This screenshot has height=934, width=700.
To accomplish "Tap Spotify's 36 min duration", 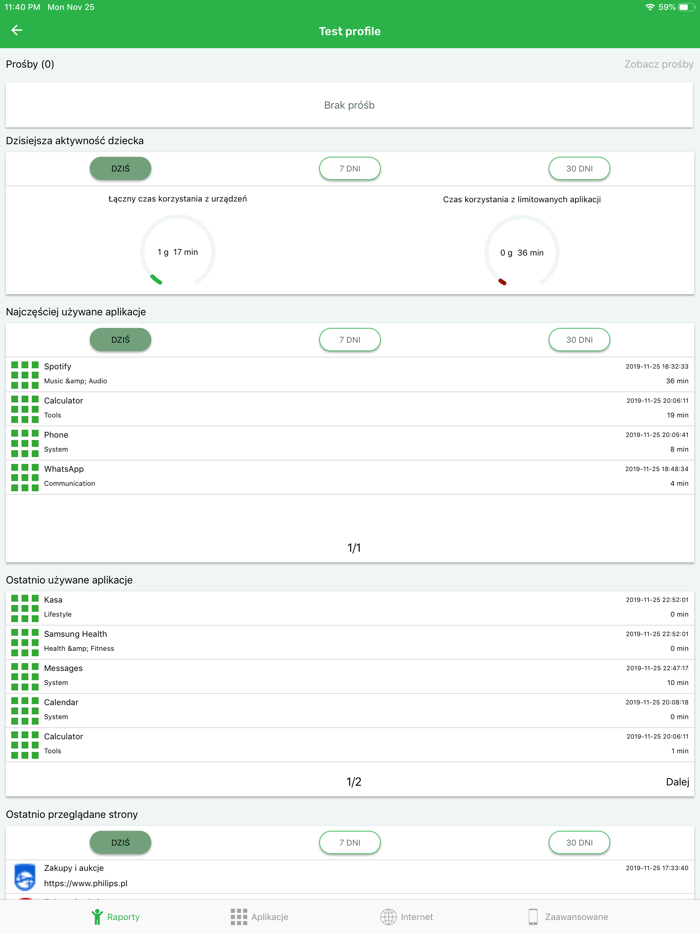I will (677, 381).
